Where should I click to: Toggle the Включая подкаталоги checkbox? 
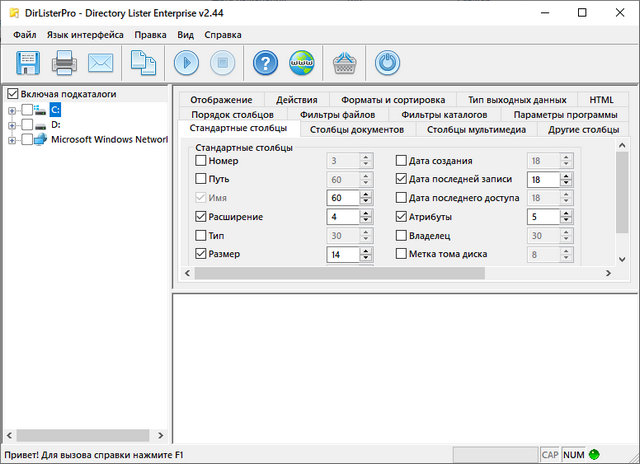pyautogui.click(x=12, y=94)
